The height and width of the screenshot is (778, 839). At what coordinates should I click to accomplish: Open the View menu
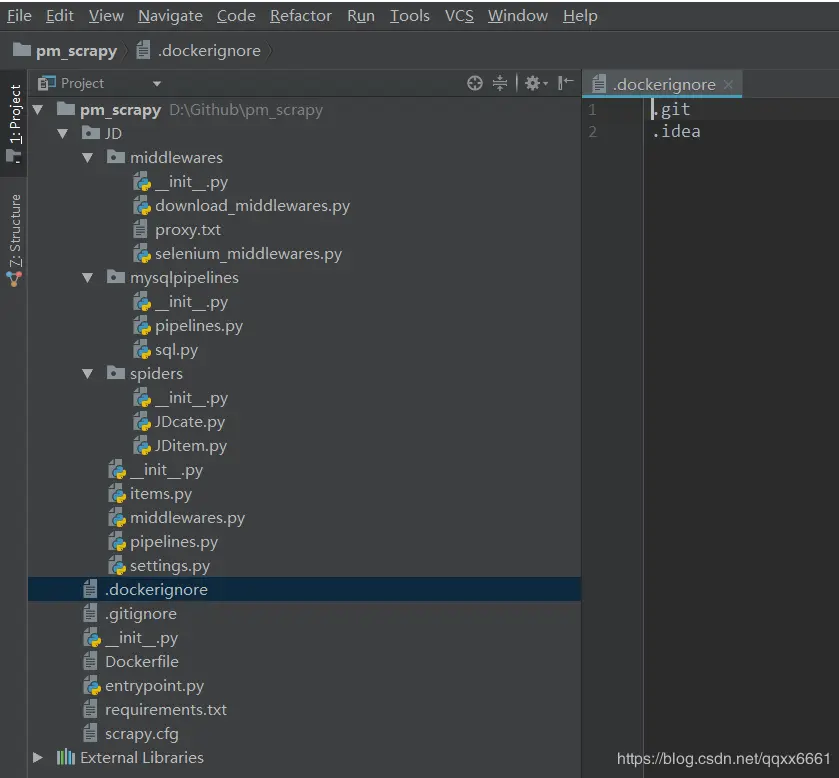tap(106, 16)
